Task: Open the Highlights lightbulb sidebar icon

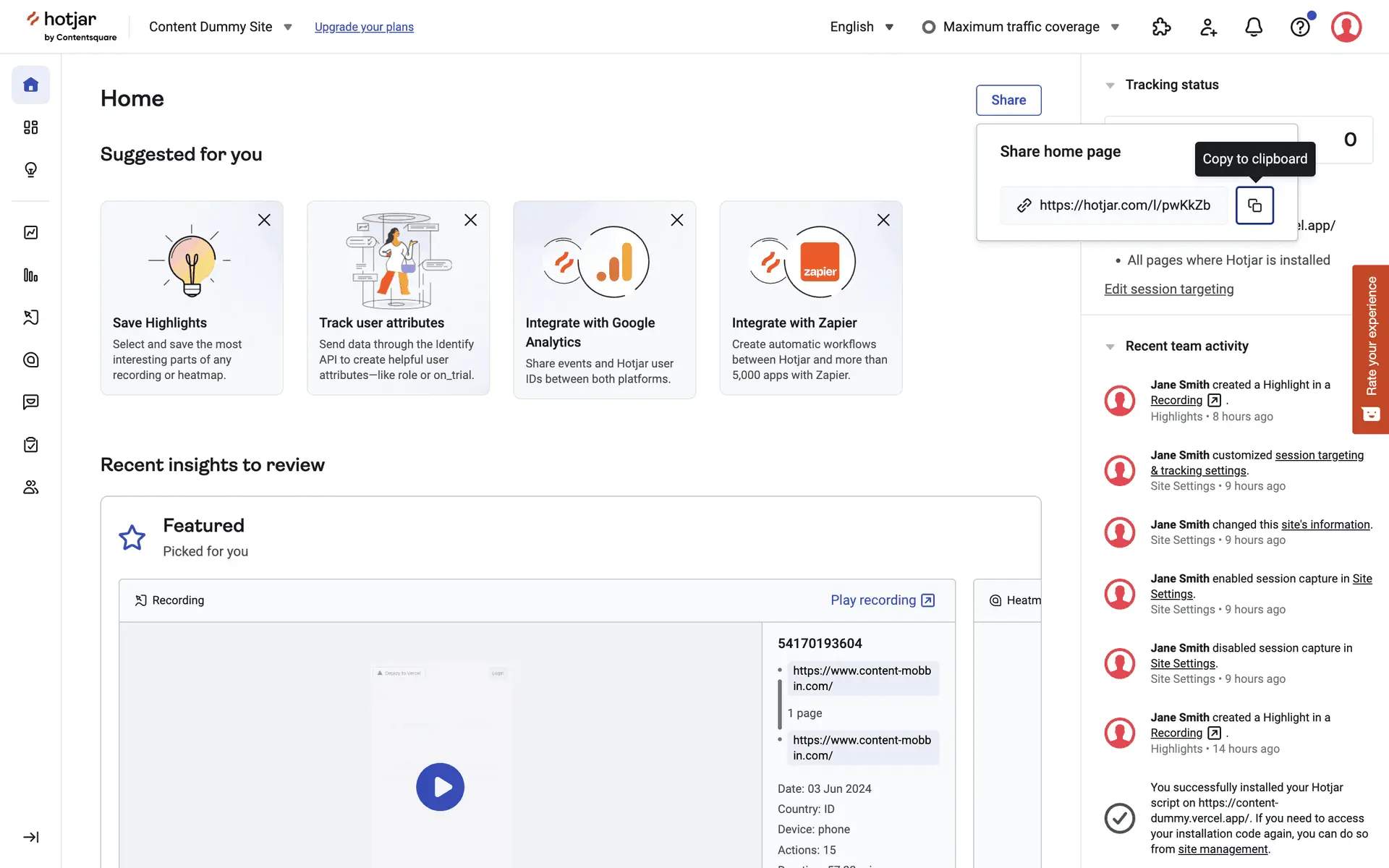Action: coord(30,169)
